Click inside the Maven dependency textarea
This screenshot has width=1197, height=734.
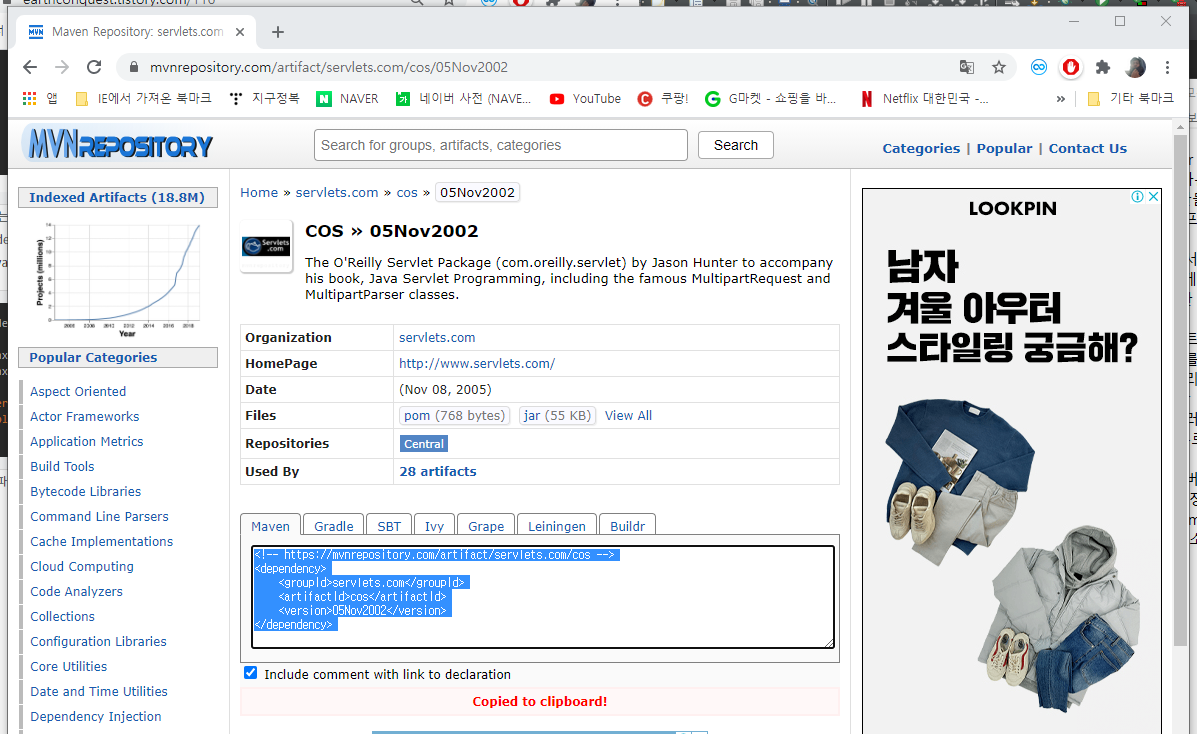[x=543, y=597]
